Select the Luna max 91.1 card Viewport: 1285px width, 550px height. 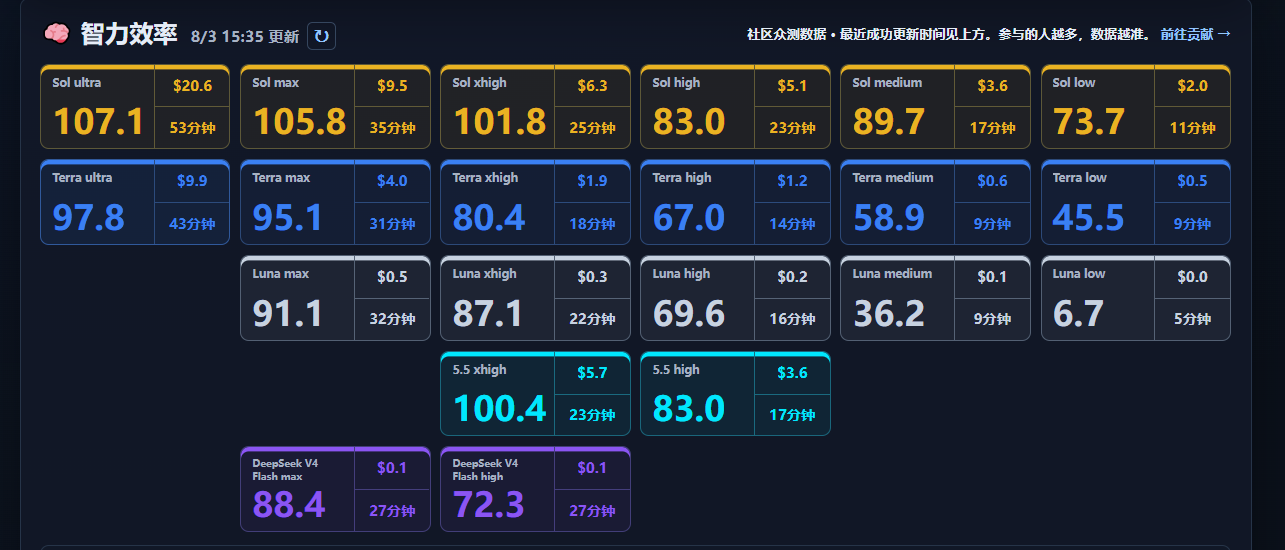[x=335, y=298]
